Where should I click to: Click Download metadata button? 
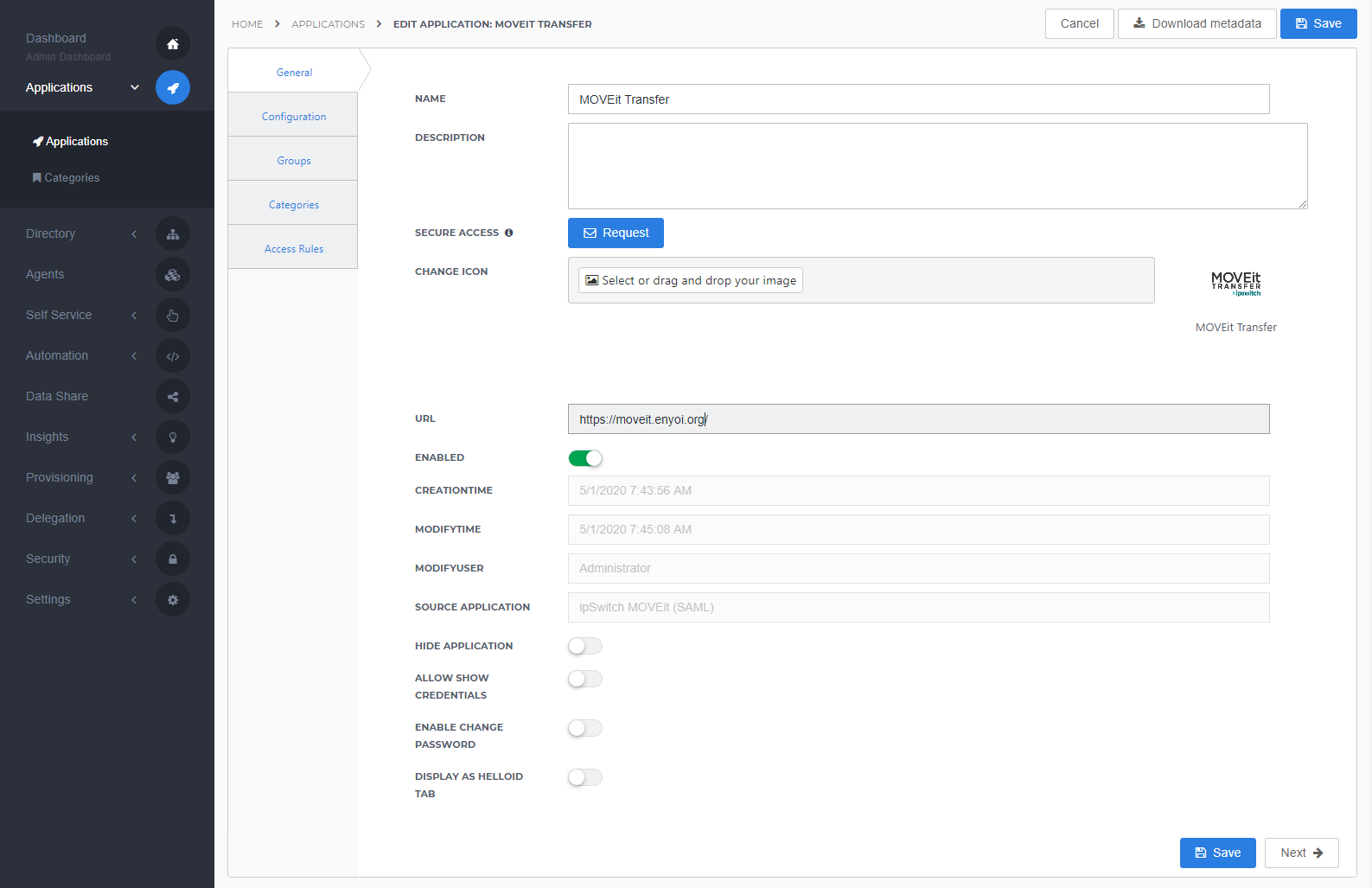pyautogui.click(x=1197, y=23)
